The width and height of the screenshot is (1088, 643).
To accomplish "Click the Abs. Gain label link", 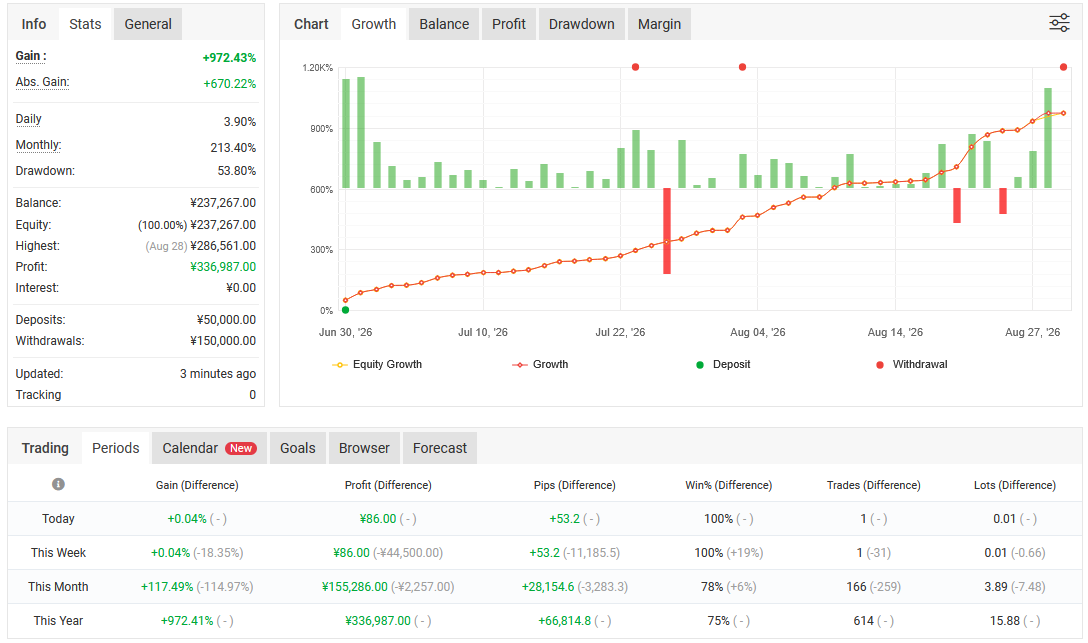I will pyautogui.click(x=42, y=82).
